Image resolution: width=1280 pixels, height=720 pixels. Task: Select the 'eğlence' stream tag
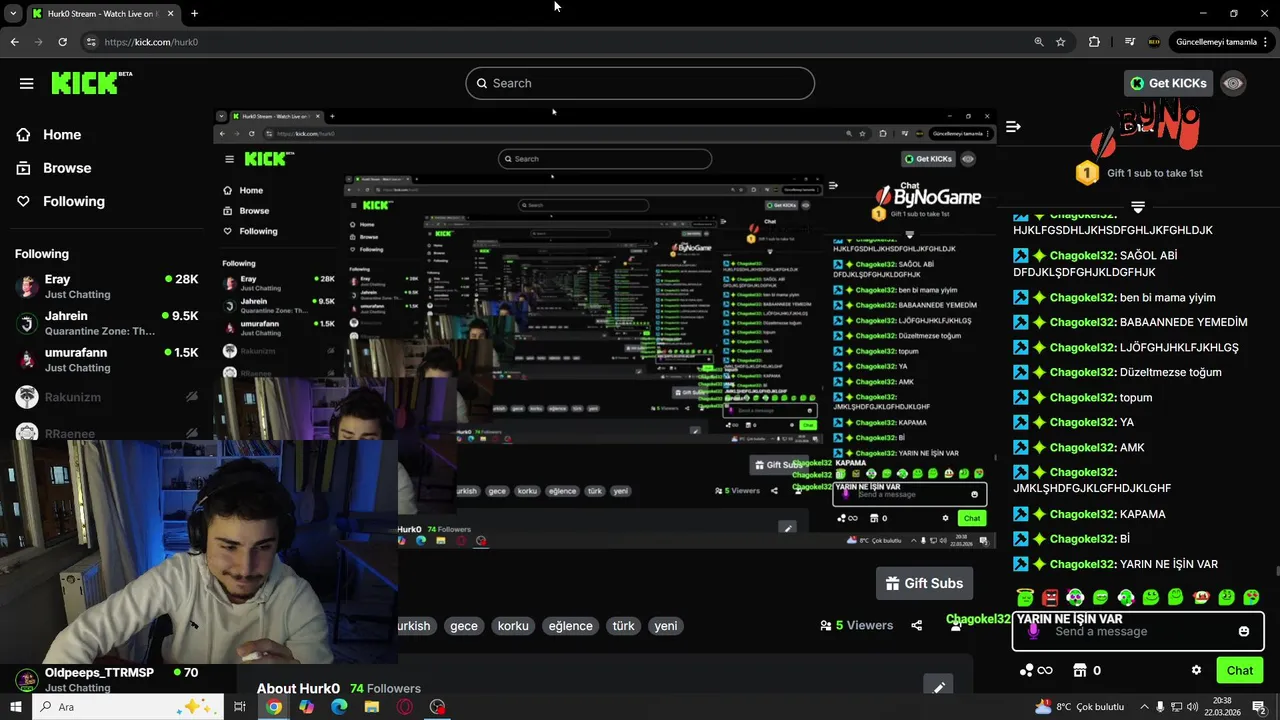pos(570,626)
